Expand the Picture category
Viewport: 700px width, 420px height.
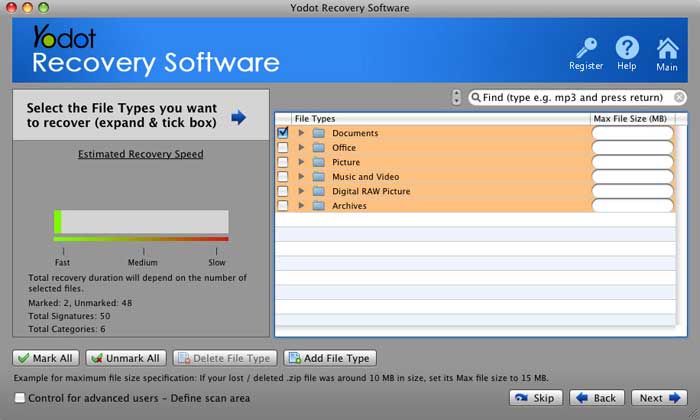click(301, 162)
